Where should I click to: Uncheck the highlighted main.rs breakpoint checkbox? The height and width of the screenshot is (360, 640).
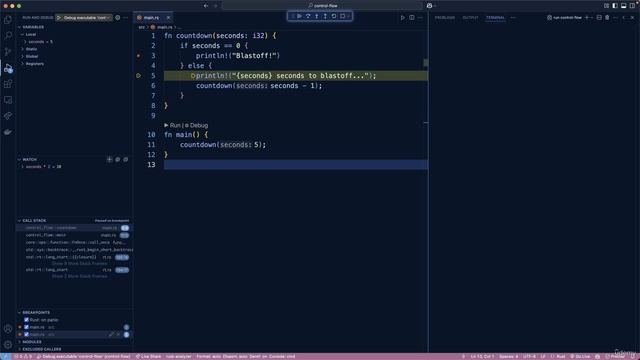point(27,334)
